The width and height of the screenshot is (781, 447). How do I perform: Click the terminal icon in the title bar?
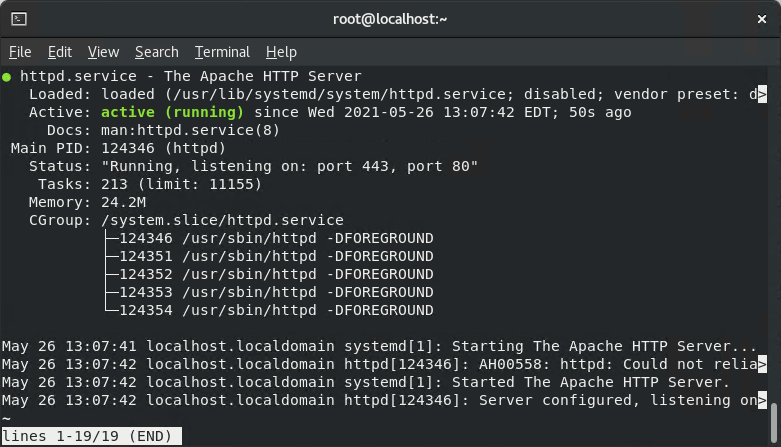(19, 19)
